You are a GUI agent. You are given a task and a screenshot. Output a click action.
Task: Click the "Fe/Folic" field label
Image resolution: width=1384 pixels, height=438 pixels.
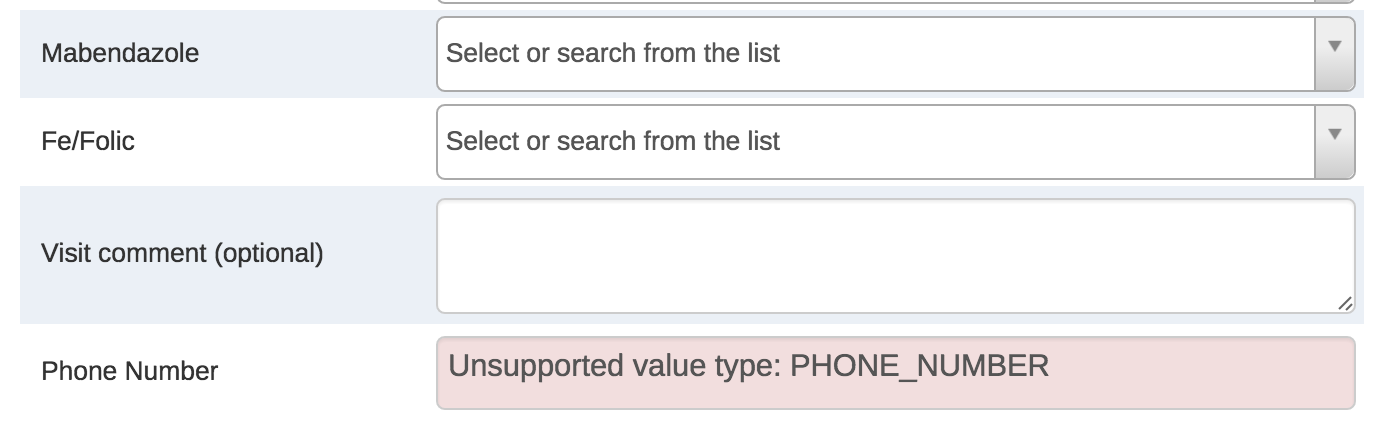(x=88, y=141)
